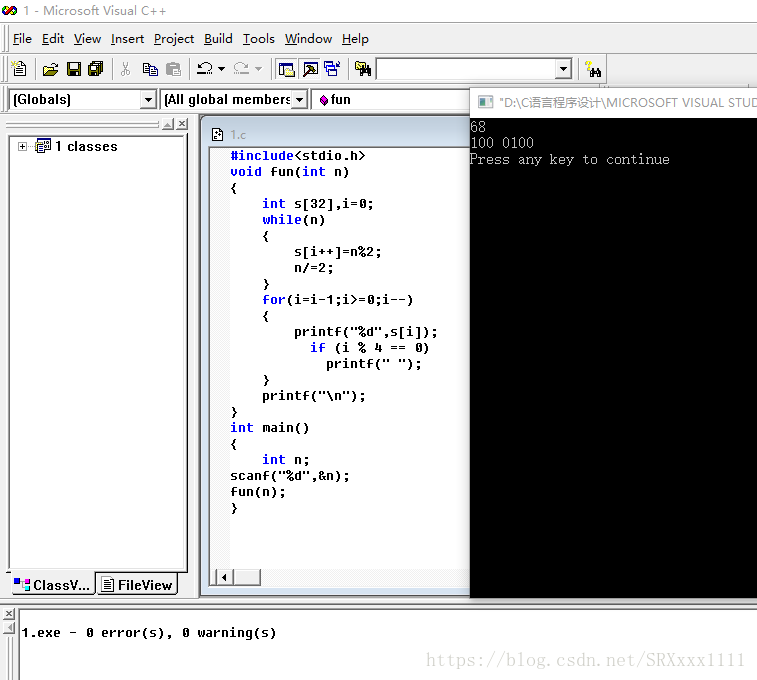The width and height of the screenshot is (757, 680).
Task: Toggle the Workspace window icon
Action: click(x=286, y=69)
